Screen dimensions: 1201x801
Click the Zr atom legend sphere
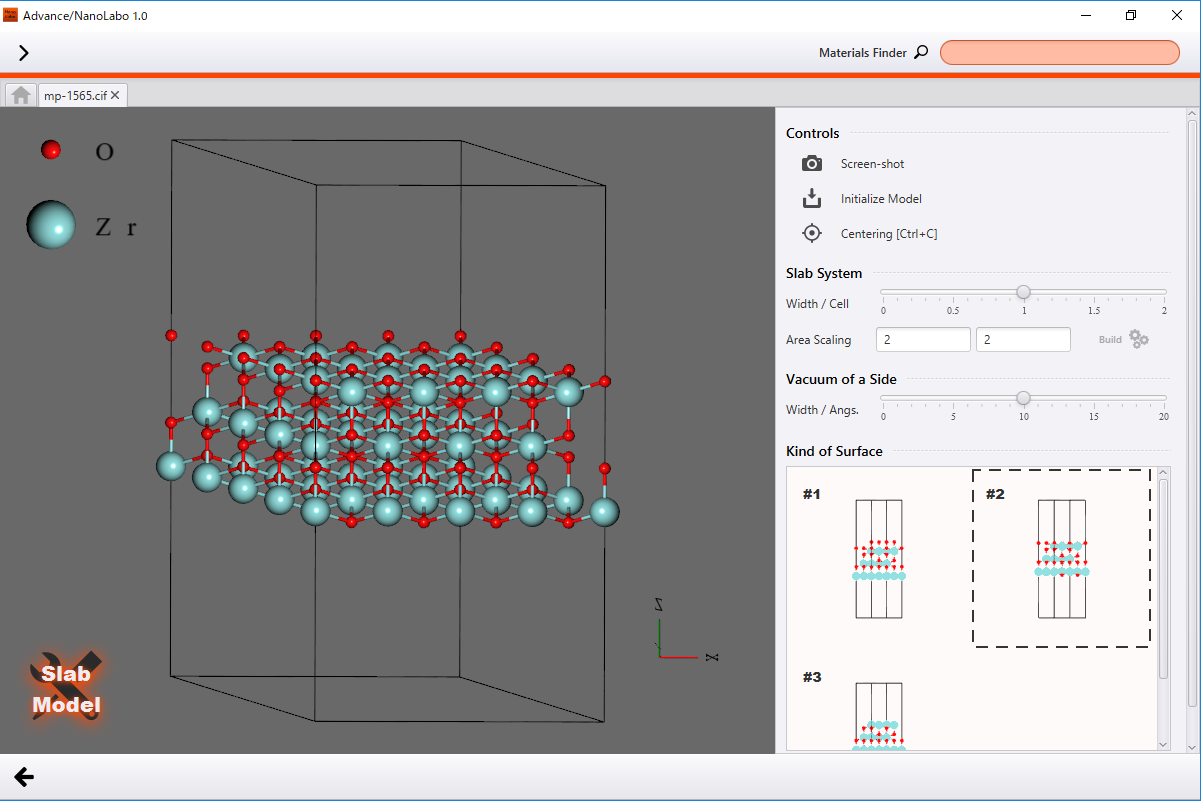(51, 224)
